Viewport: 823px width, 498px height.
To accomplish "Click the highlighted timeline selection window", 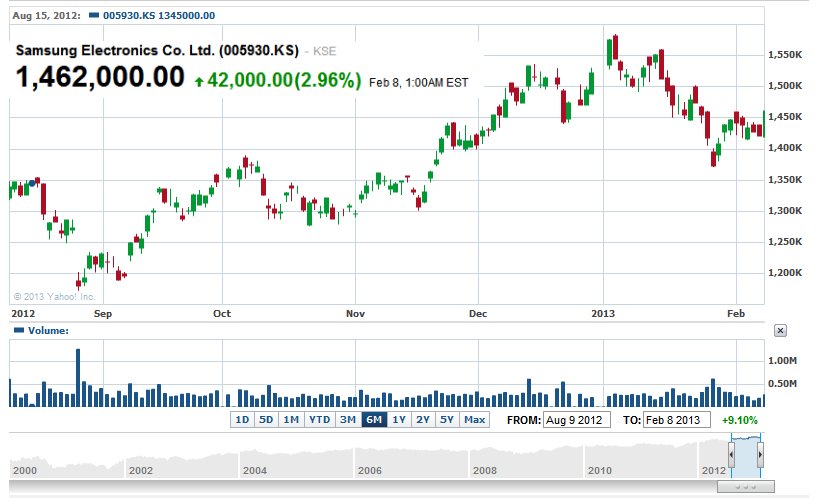I will point(746,455).
